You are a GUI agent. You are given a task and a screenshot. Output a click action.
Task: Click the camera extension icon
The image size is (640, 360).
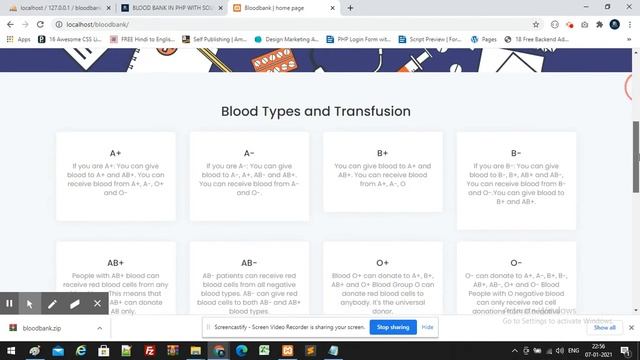[x=584, y=24]
